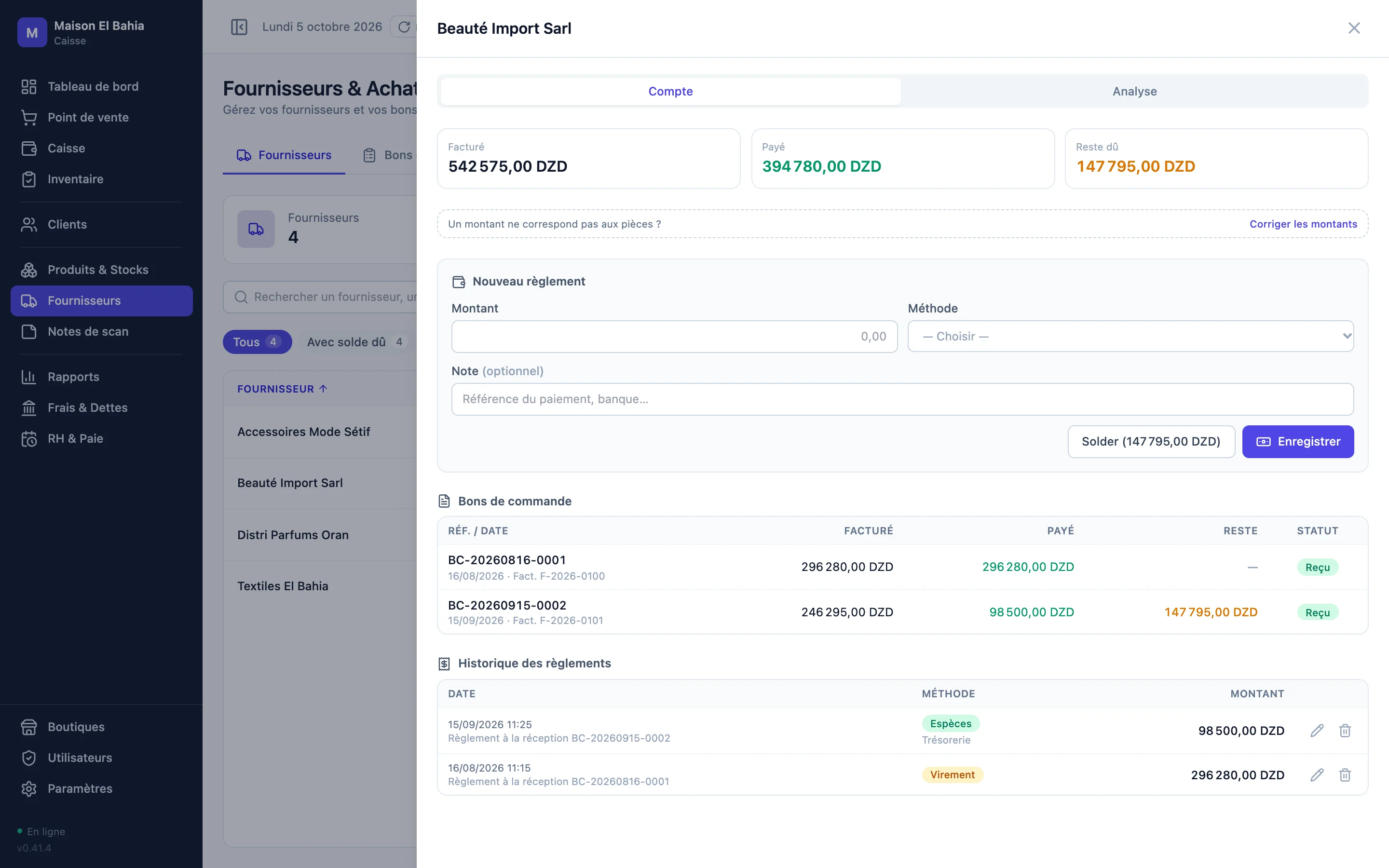1389x868 pixels.
Task: Delete the 98 500,00 DZD payment
Action: point(1345,730)
